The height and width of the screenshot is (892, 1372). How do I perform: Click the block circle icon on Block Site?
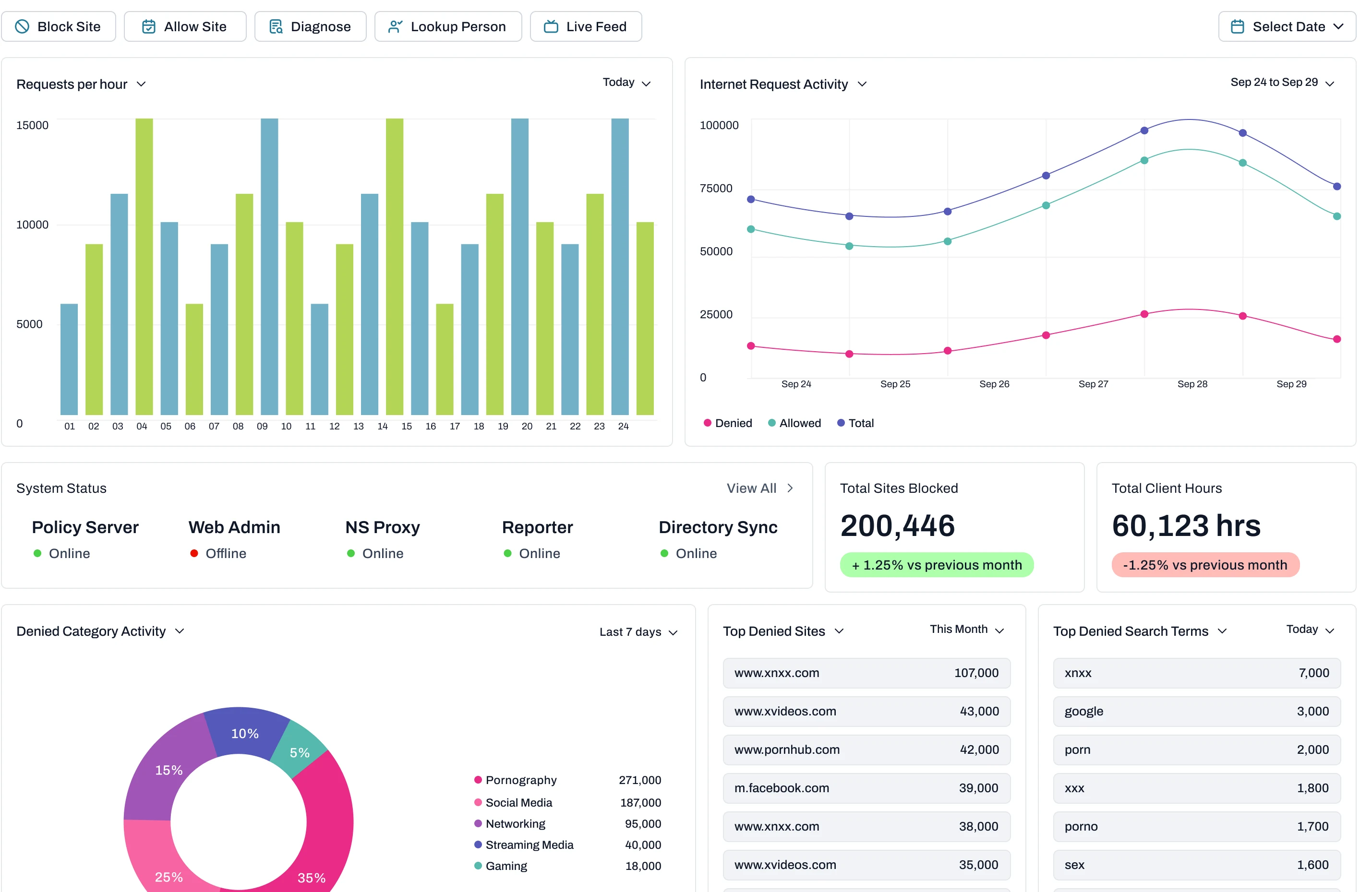[x=22, y=26]
